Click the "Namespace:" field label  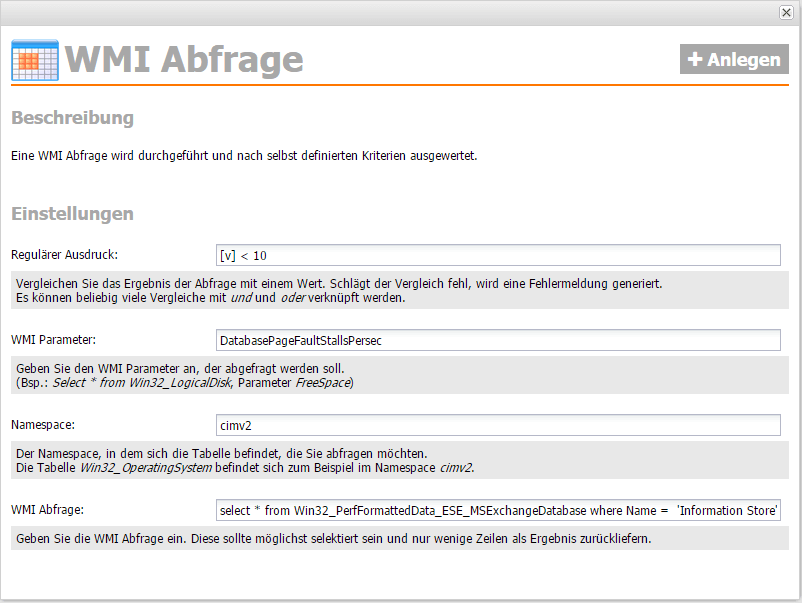43,426
